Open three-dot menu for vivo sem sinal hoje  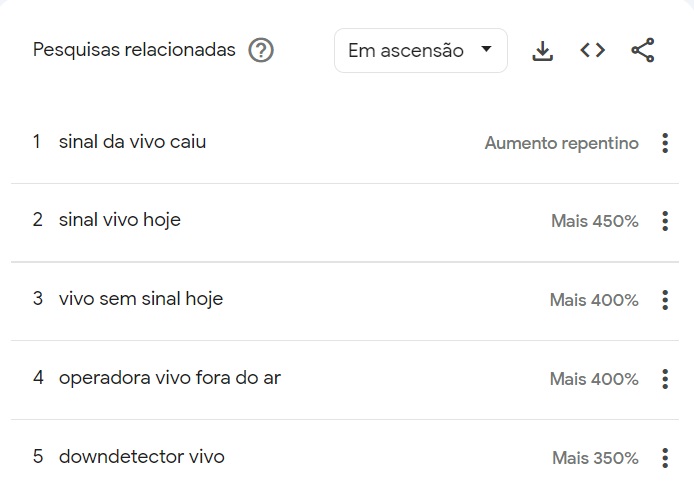click(665, 300)
